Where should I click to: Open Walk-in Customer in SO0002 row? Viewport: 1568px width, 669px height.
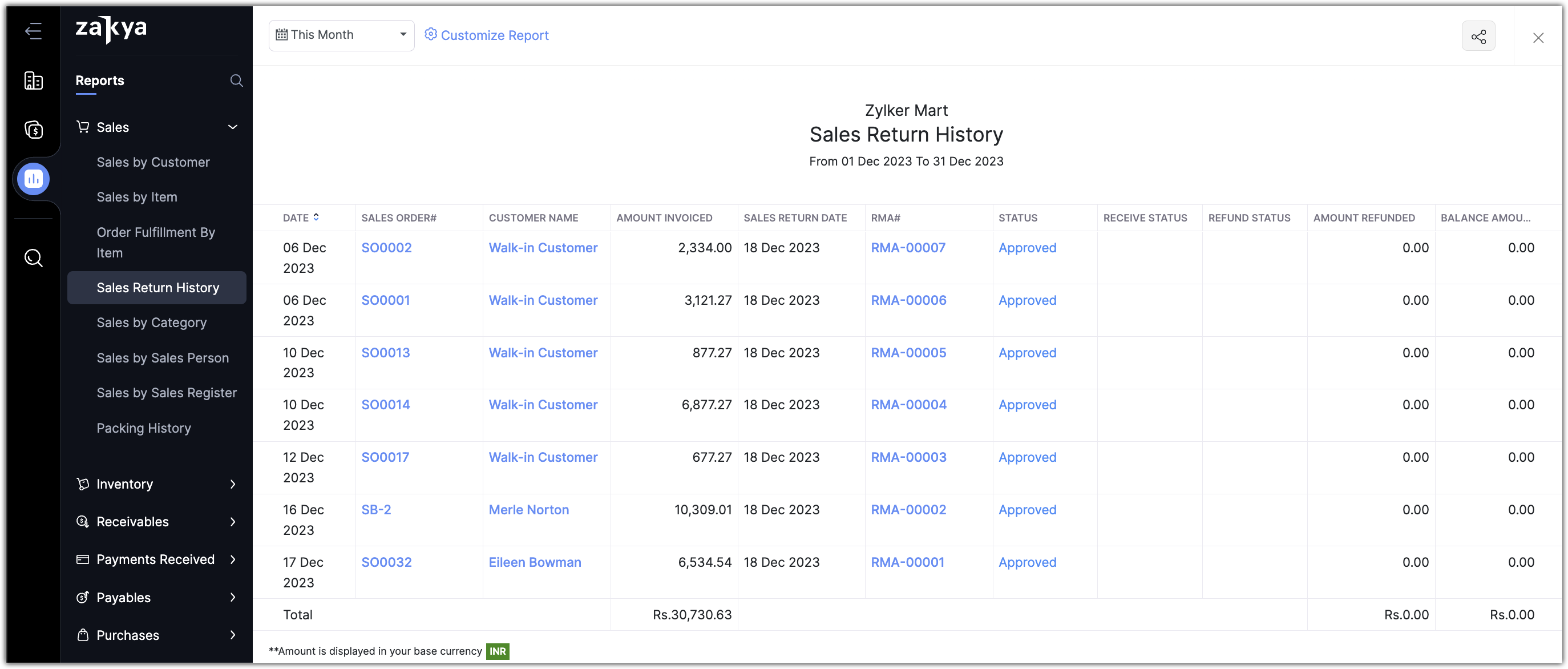[x=543, y=248]
